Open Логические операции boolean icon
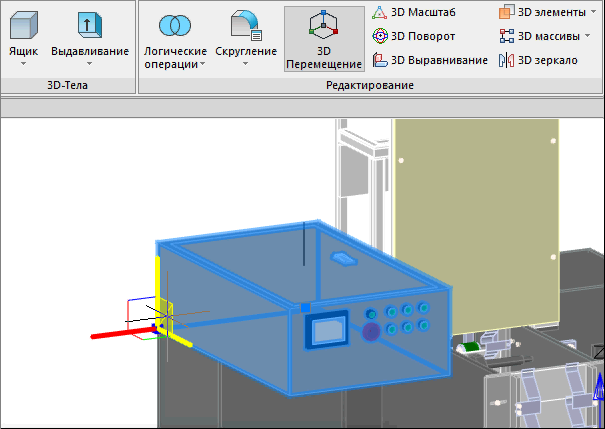The width and height of the screenshot is (605, 429). click(x=175, y=25)
